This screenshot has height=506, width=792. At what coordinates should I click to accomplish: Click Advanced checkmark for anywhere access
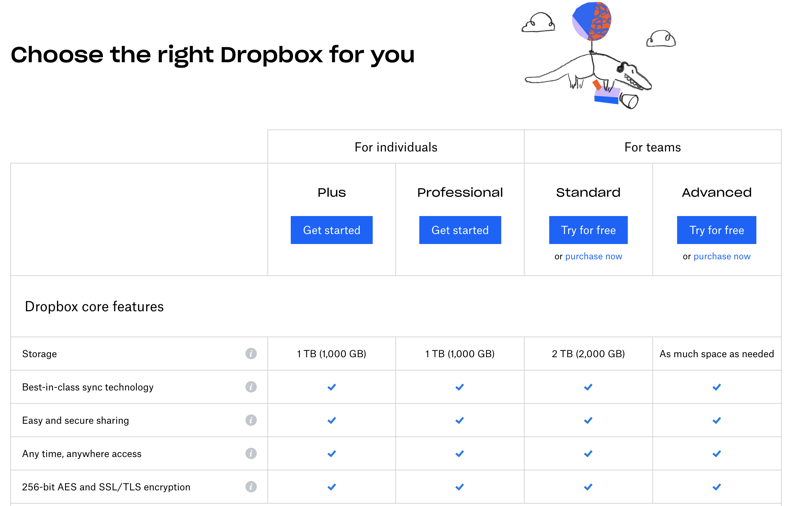point(716,454)
